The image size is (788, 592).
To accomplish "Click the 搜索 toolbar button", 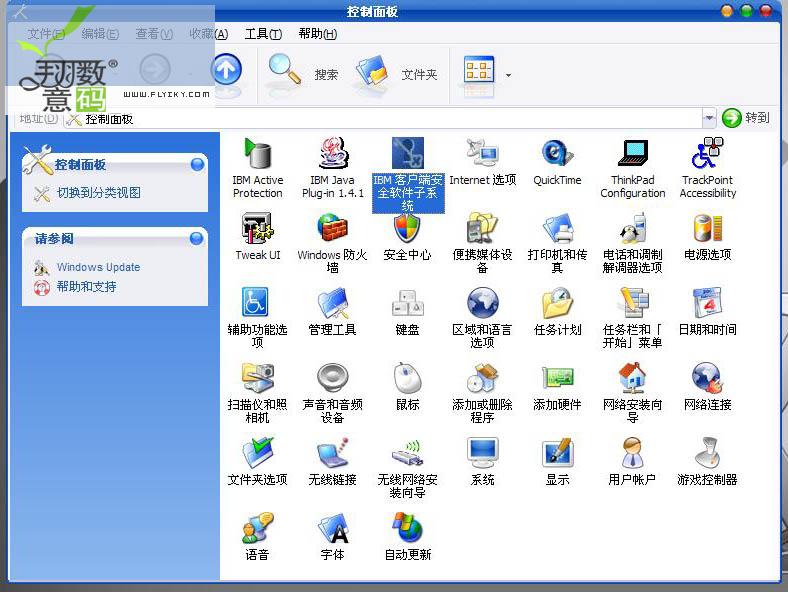I will coord(303,73).
